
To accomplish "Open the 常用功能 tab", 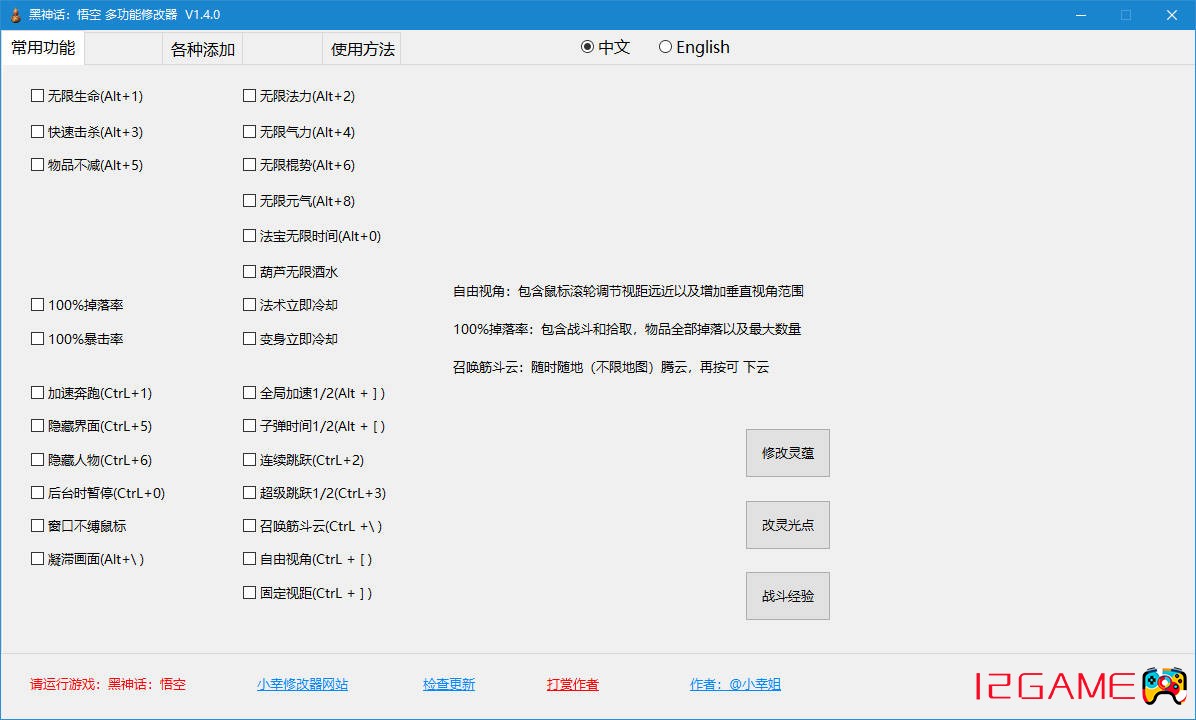I will [43, 47].
